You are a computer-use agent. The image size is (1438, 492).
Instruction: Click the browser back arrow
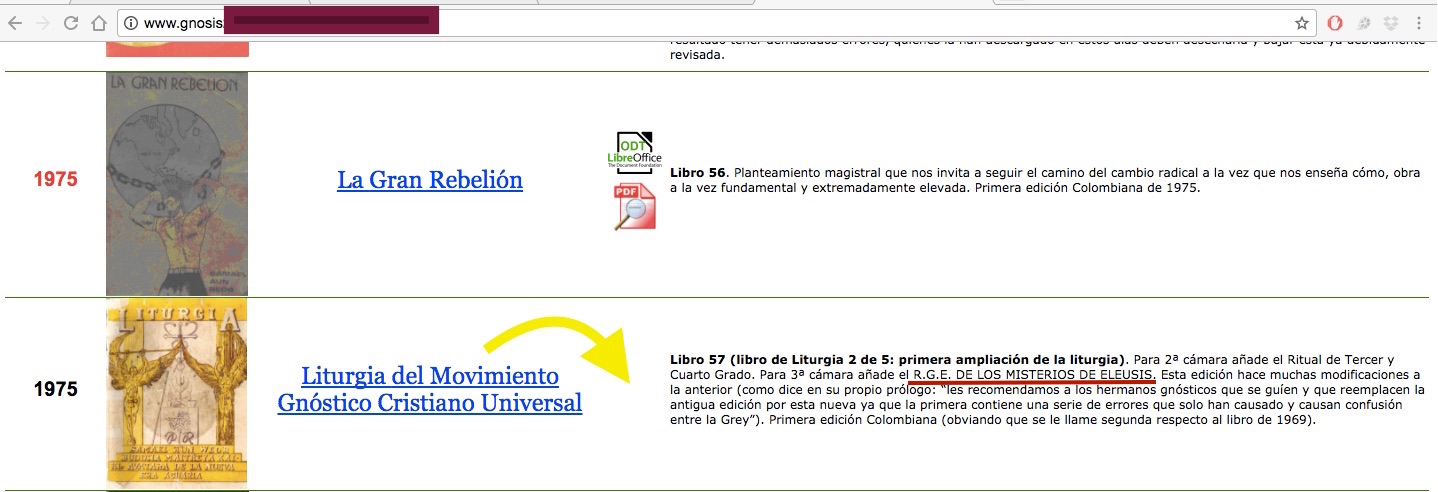click(x=15, y=23)
